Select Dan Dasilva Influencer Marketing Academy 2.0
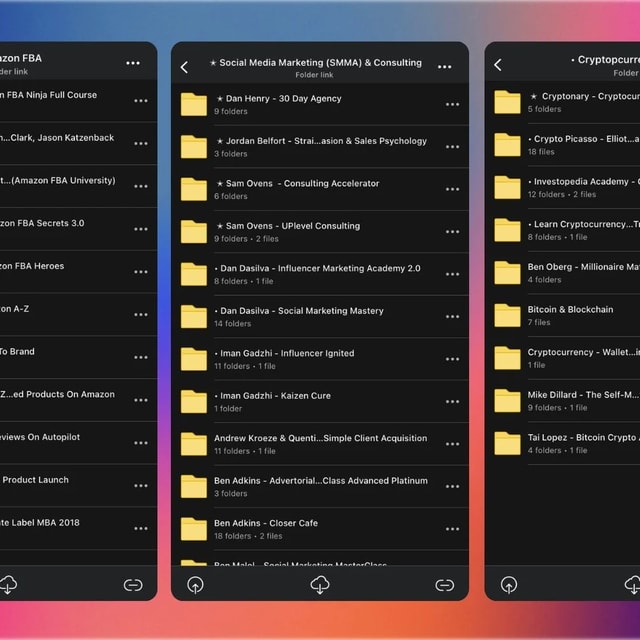 point(318,269)
